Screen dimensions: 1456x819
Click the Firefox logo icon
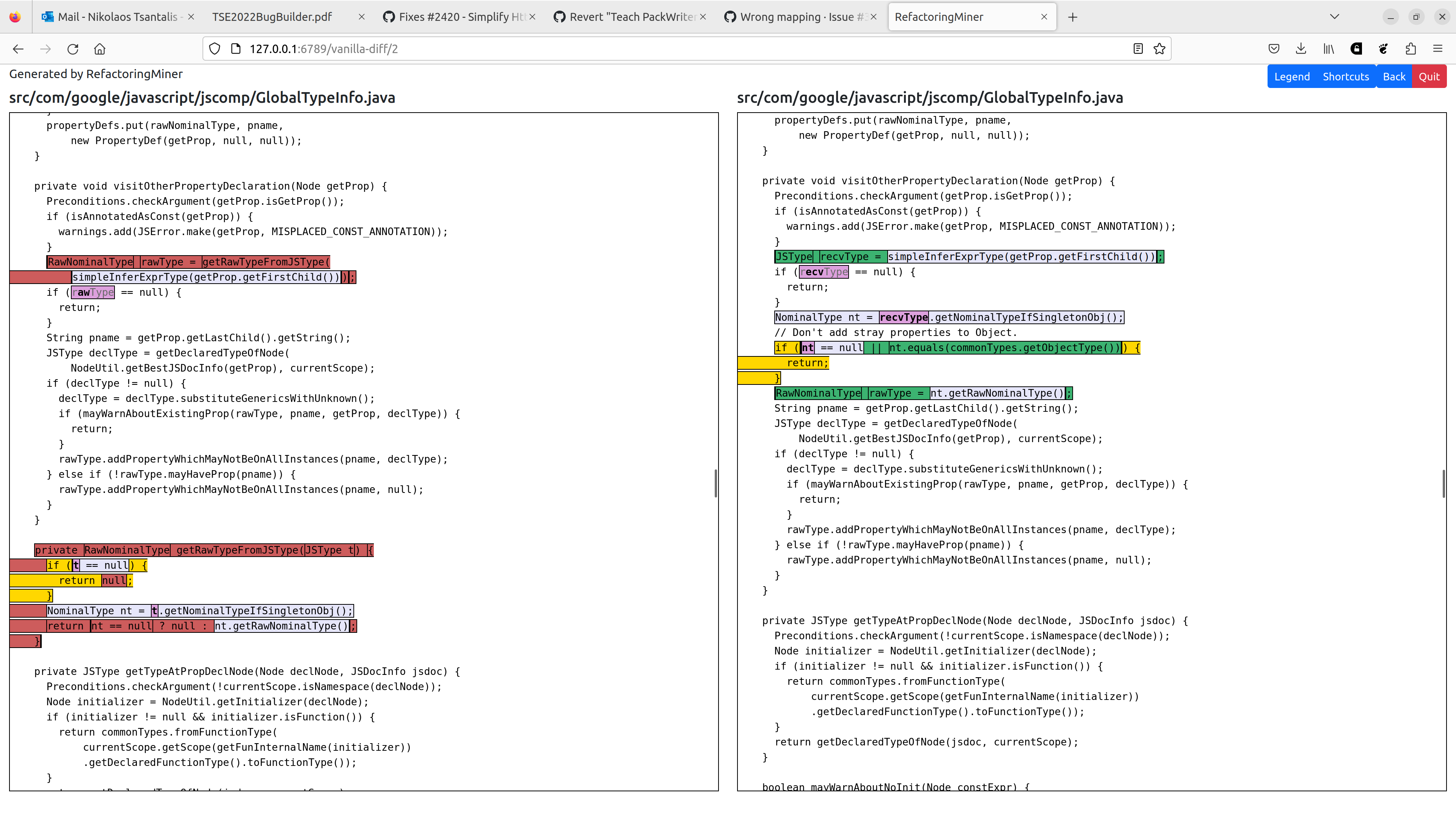(15, 17)
